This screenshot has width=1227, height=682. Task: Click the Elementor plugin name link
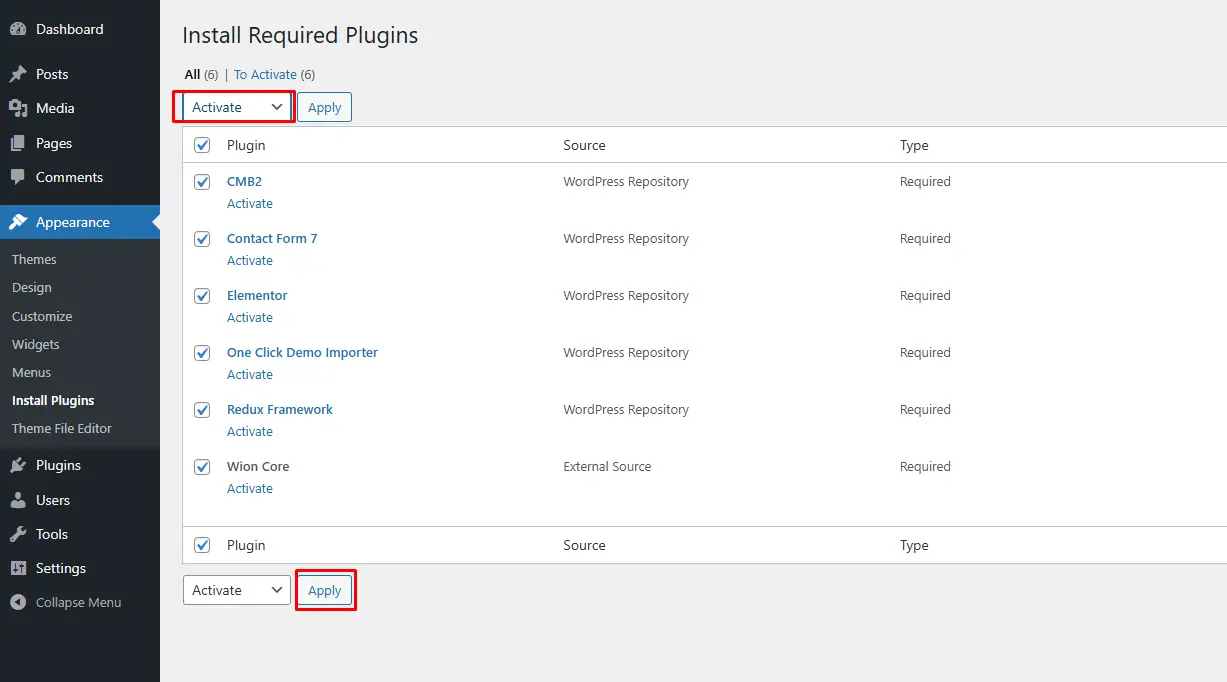pos(257,296)
